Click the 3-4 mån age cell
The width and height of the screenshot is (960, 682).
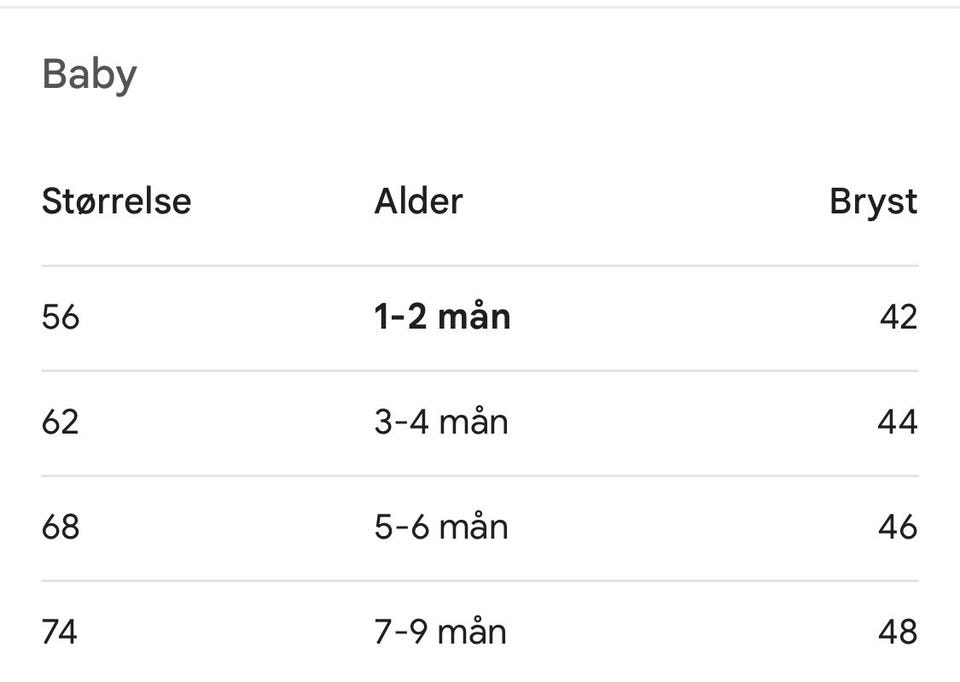(x=441, y=421)
